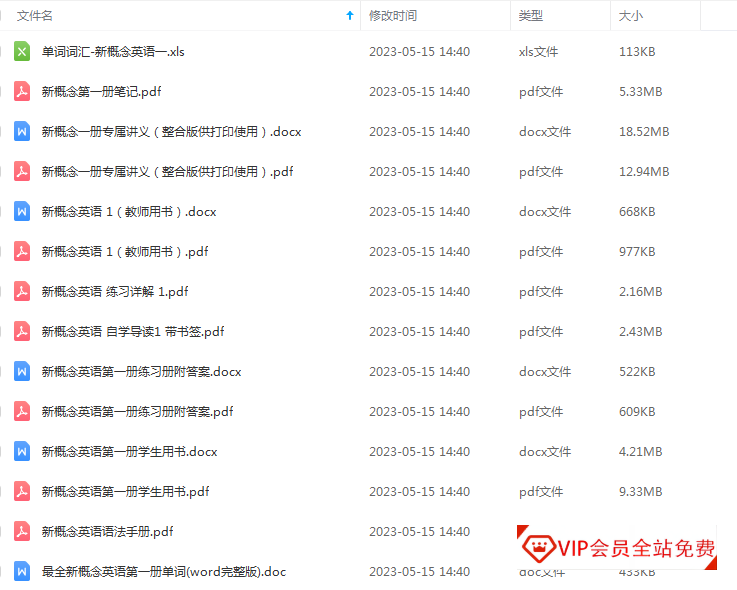This screenshot has height=590, width=737.
Task: Click modified time of 单词词汇-新概念英语一.xls
Action: 419,52
